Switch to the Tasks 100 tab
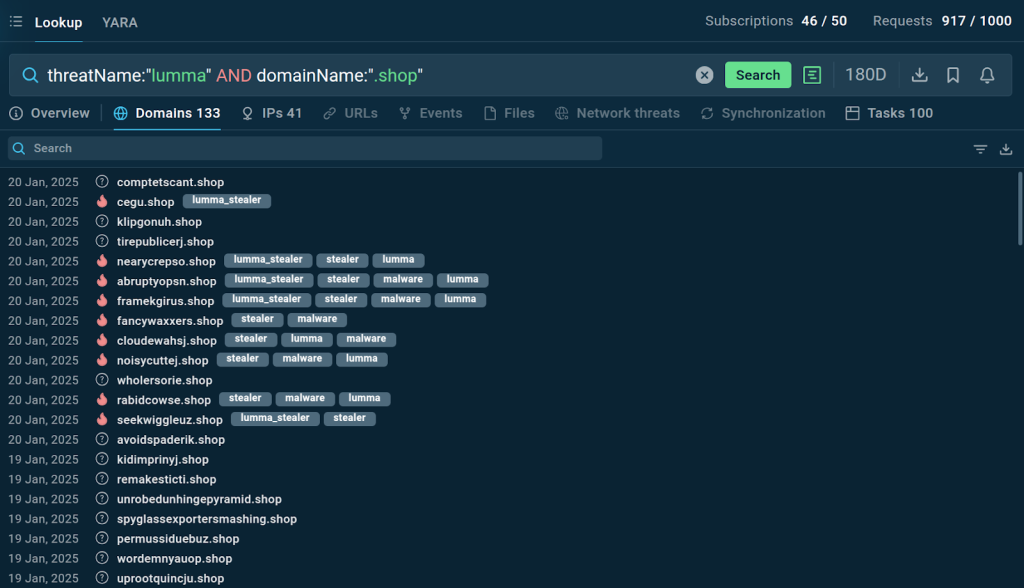 click(889, 113)
